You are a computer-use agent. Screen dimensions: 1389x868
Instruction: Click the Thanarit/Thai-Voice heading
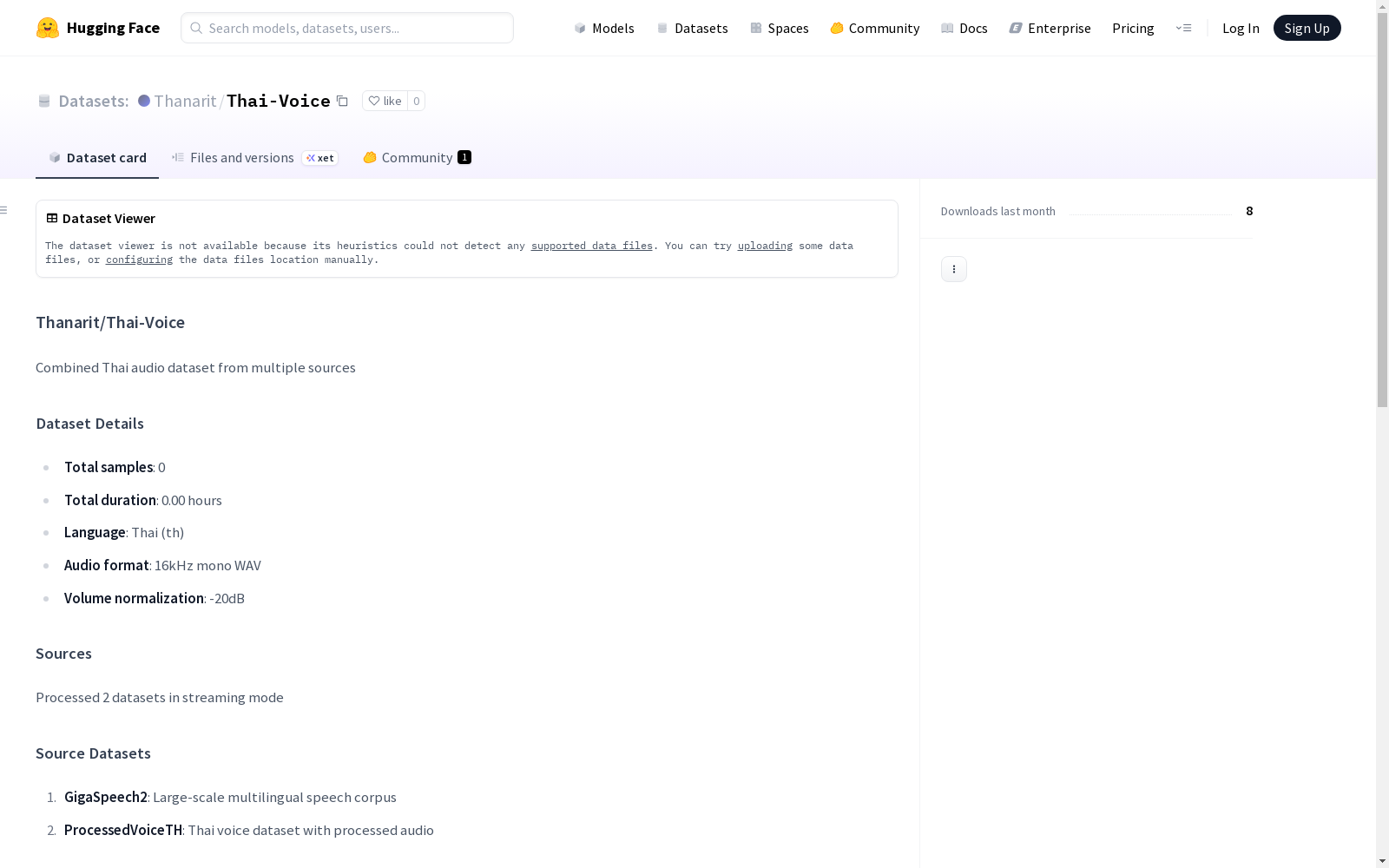click(x=110, y=322)
